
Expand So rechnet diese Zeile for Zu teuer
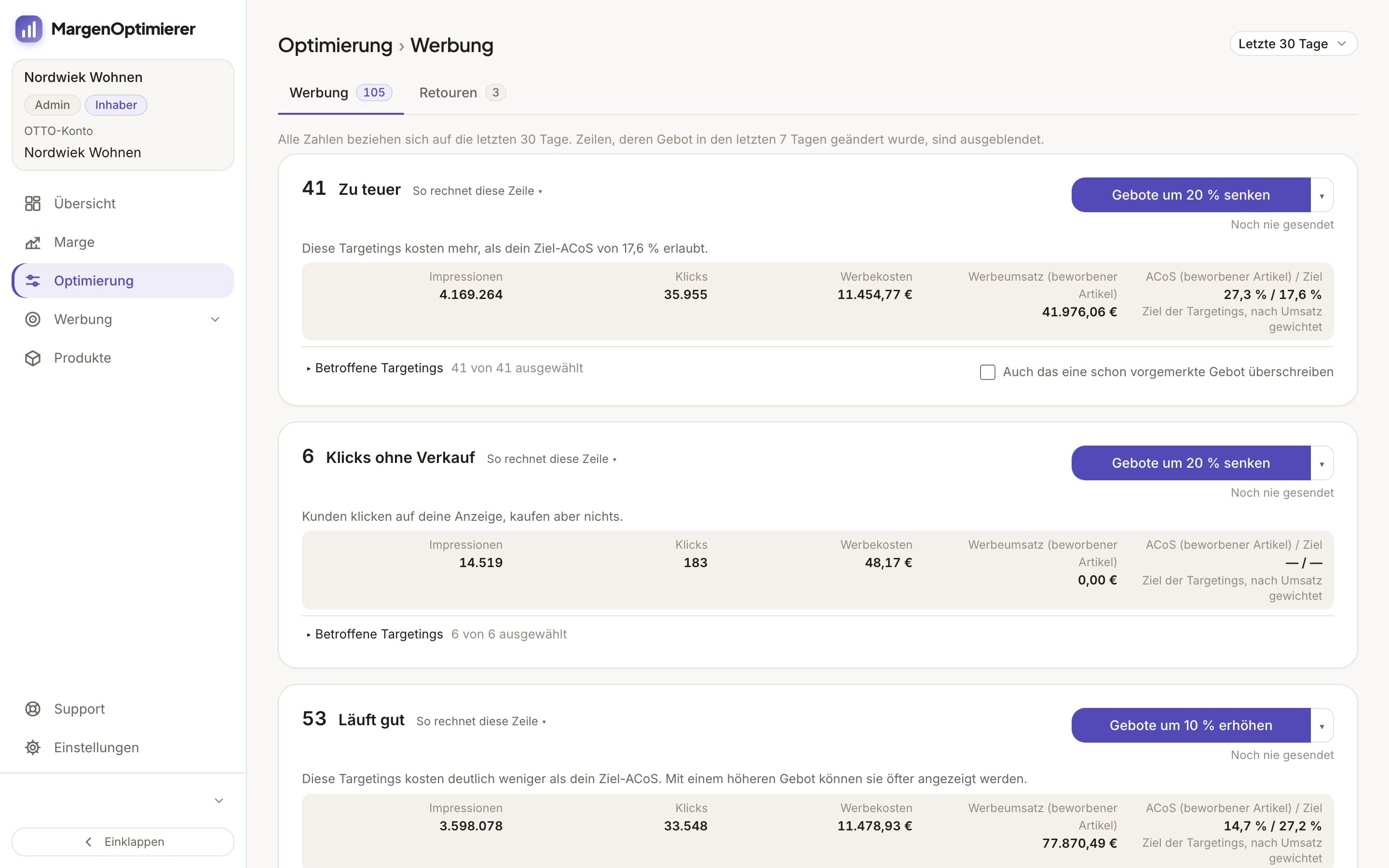click(477, 190)
